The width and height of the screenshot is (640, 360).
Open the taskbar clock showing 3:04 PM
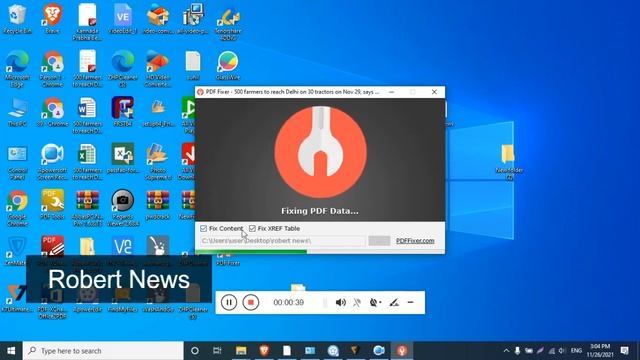click(x=600, y=351)
